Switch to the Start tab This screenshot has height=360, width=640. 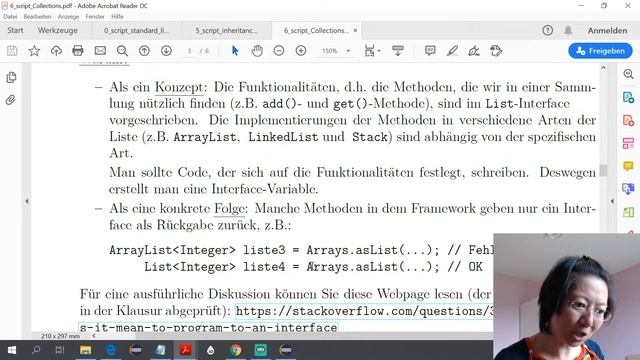(x=15, y=31)
